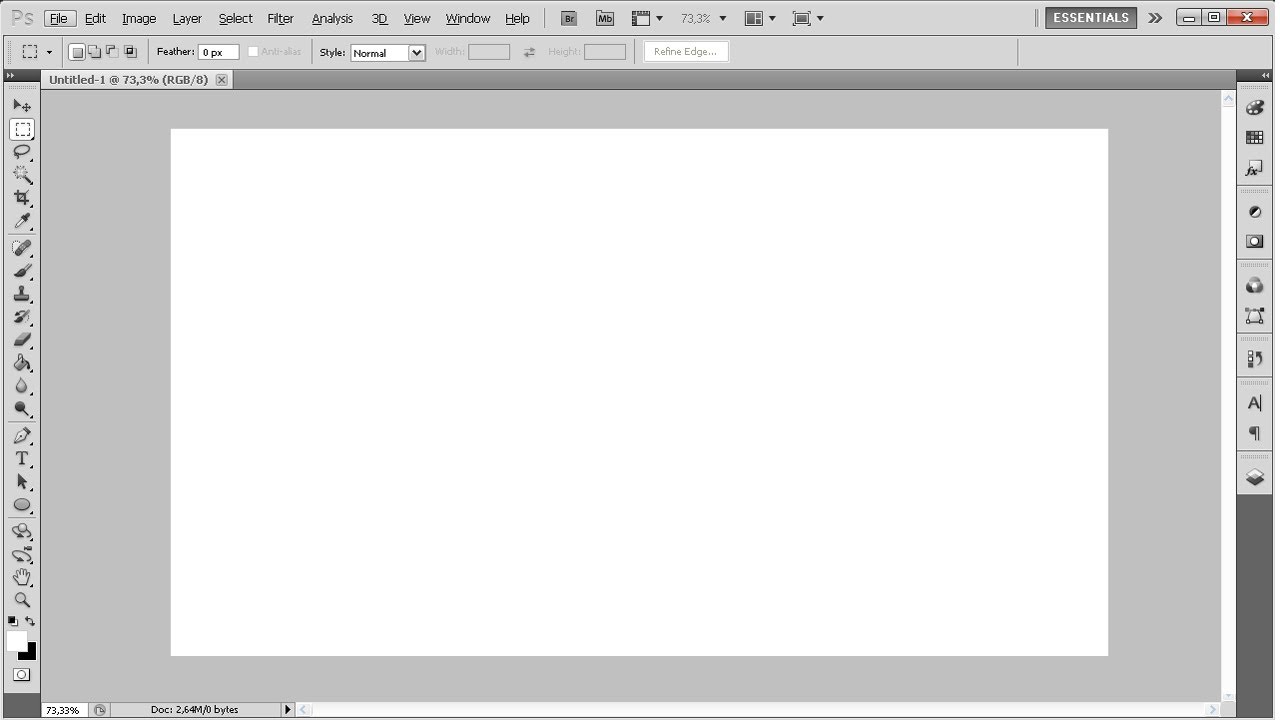Open the Layer menu
This screenshot has width=1280, height=720.
tap(187, 19)
